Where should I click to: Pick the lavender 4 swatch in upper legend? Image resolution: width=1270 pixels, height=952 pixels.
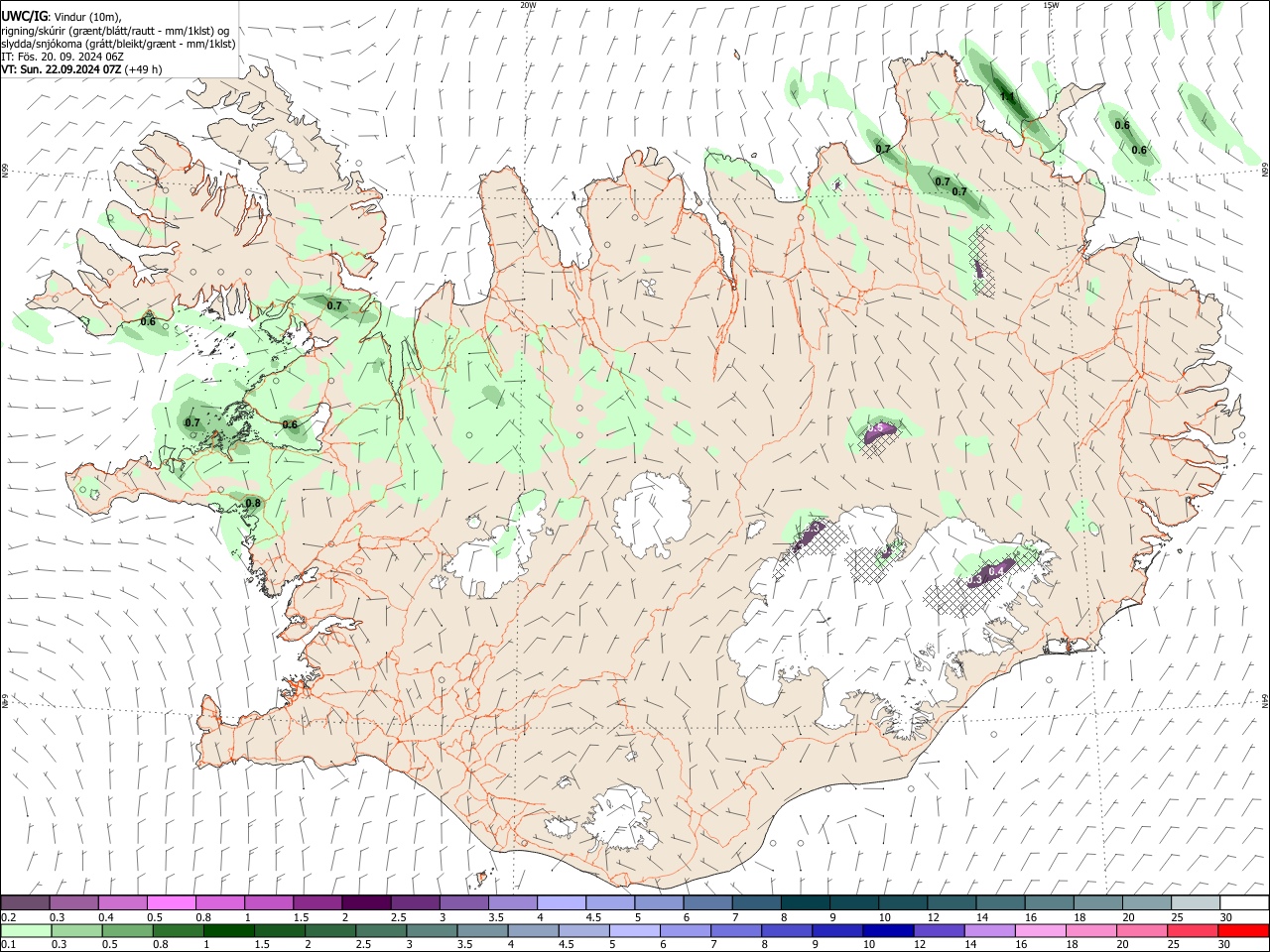point(561,903)
